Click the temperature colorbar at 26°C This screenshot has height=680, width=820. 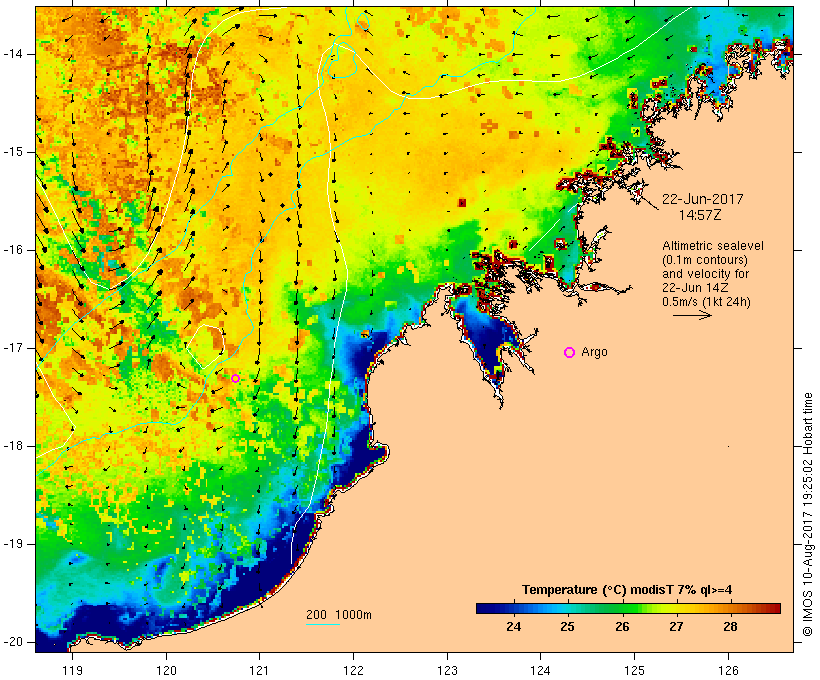(x=622, y=608)
